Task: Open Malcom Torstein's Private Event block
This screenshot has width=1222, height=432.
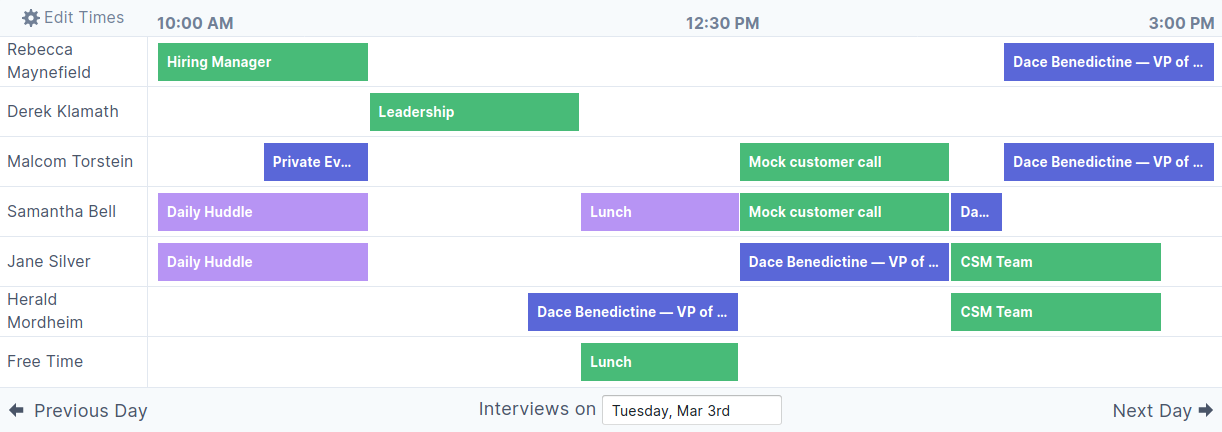Action: point(316,162)
